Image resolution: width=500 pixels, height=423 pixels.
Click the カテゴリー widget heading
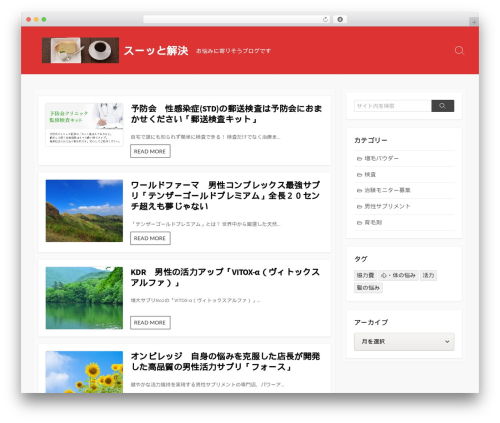pyautogui.click(x=371, y=140)
